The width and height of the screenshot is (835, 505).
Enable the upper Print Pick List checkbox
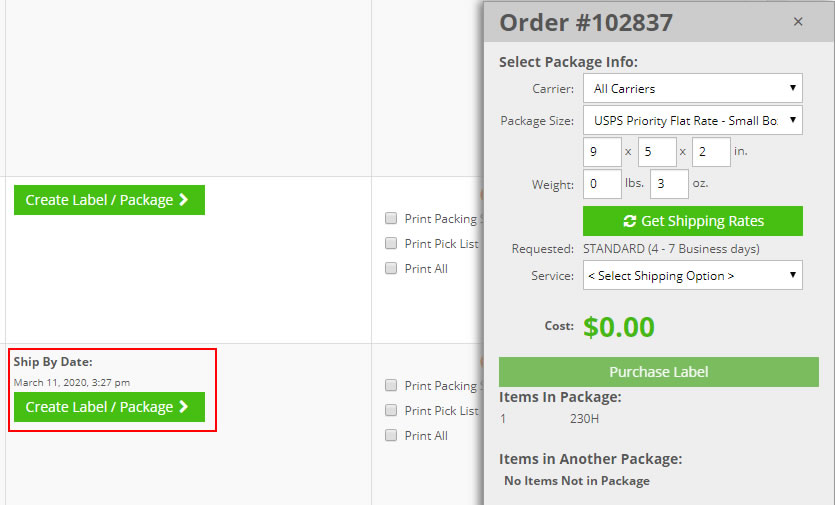coord(392,243)
